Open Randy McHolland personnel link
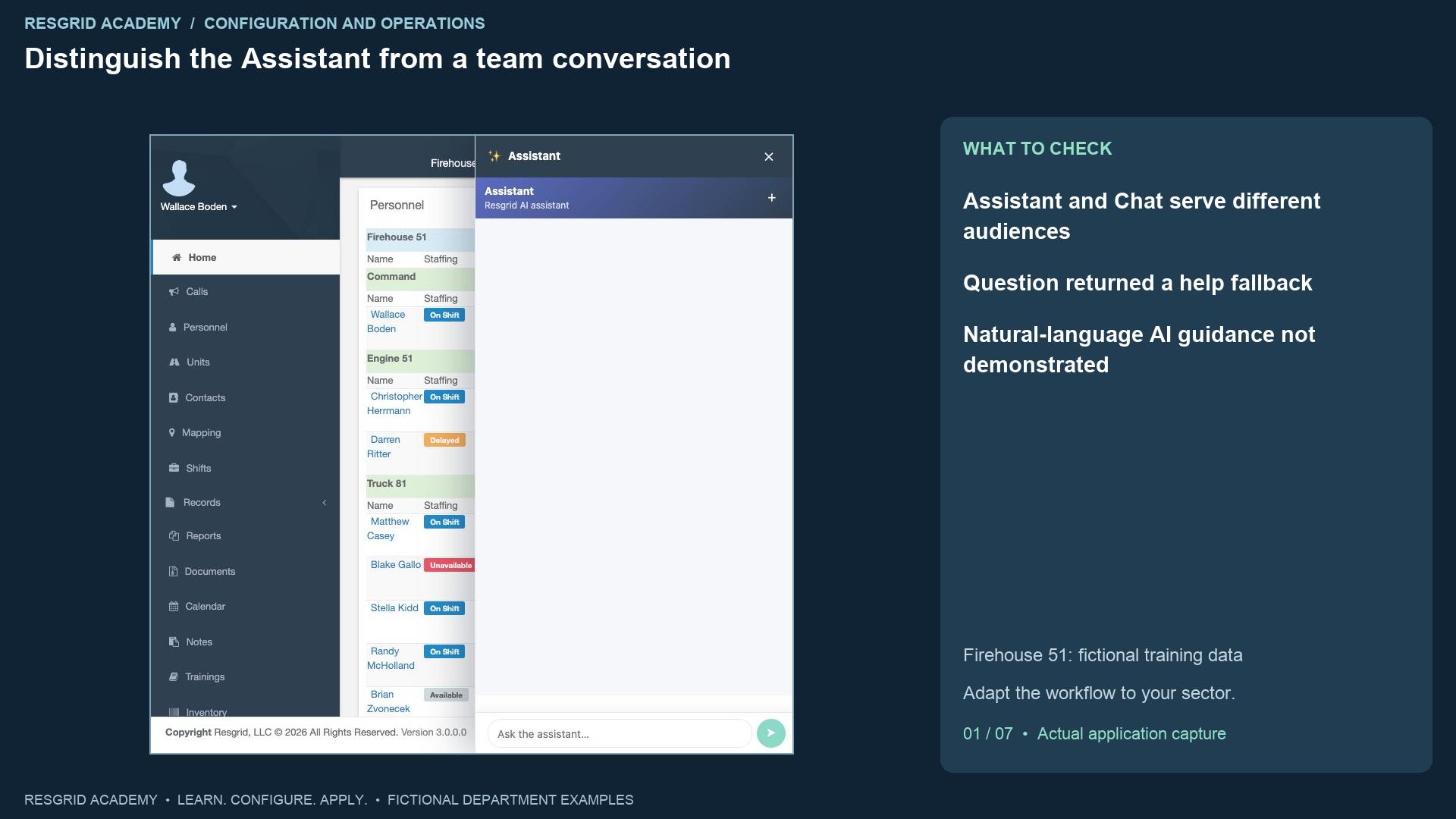The image size is (1456, 819). 391,658
